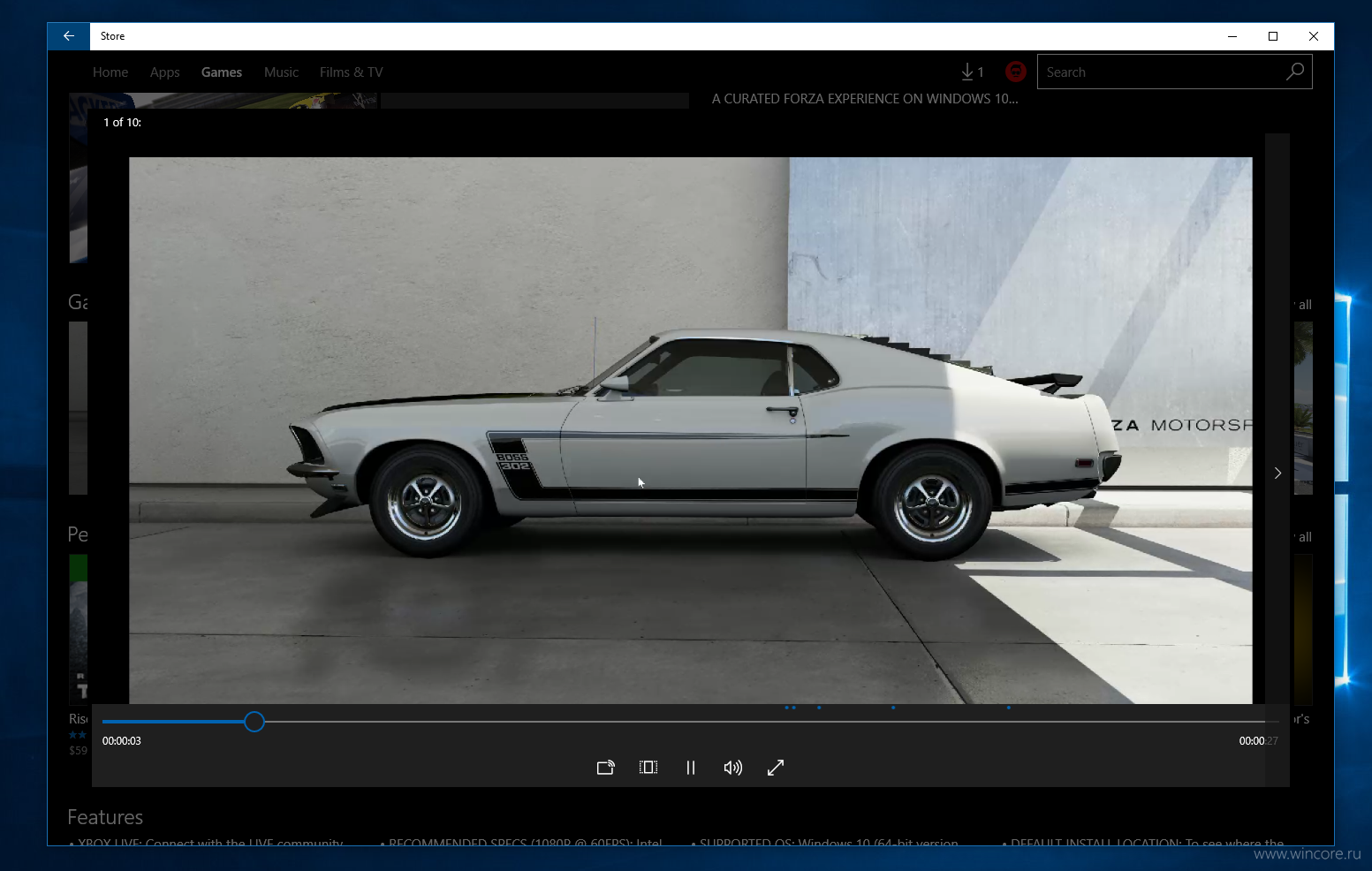1372x871 pixels.
Task: Enter full screen video mode
Action: tap(776, 768)
